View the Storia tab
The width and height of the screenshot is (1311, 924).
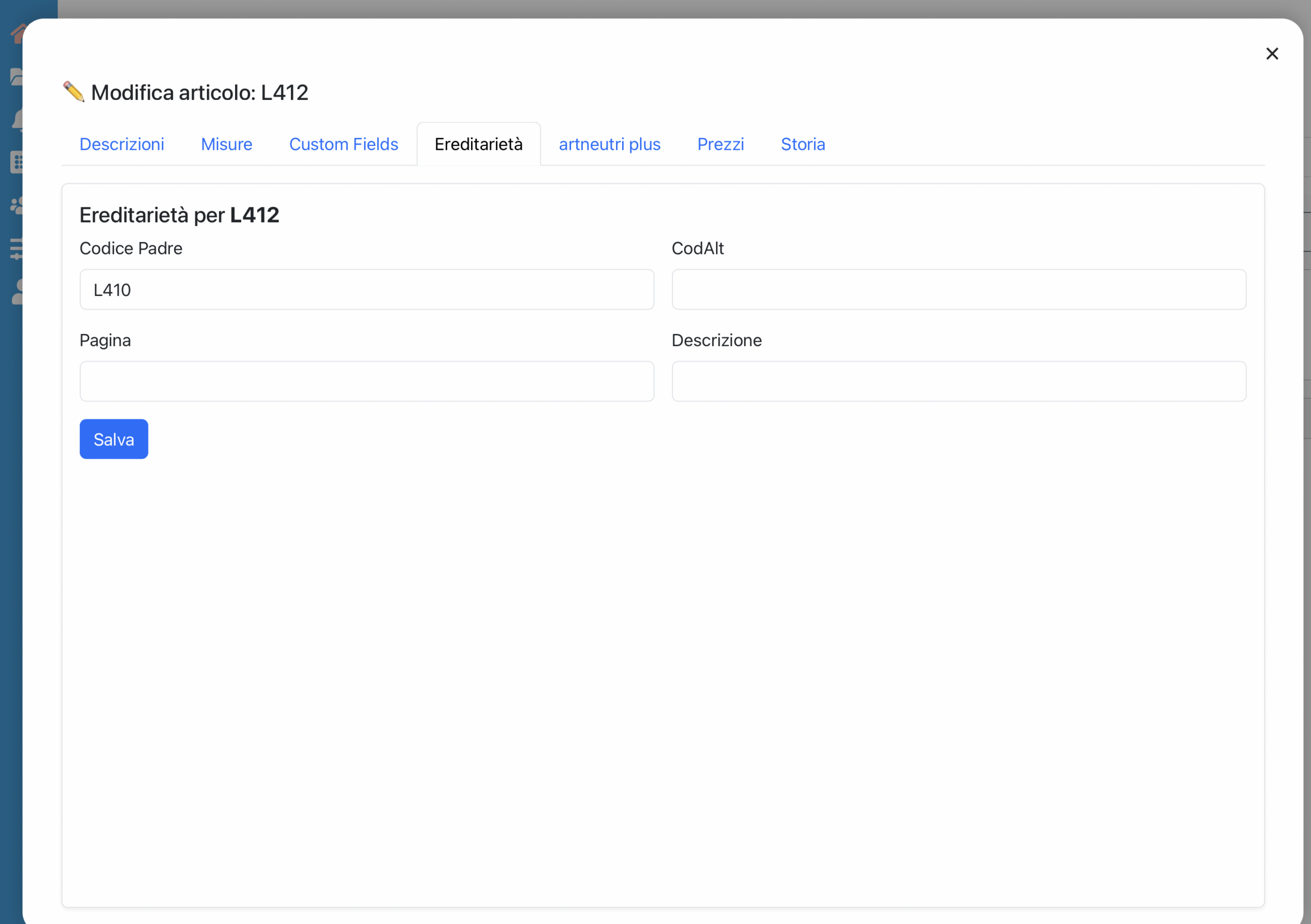pos(802,144)
